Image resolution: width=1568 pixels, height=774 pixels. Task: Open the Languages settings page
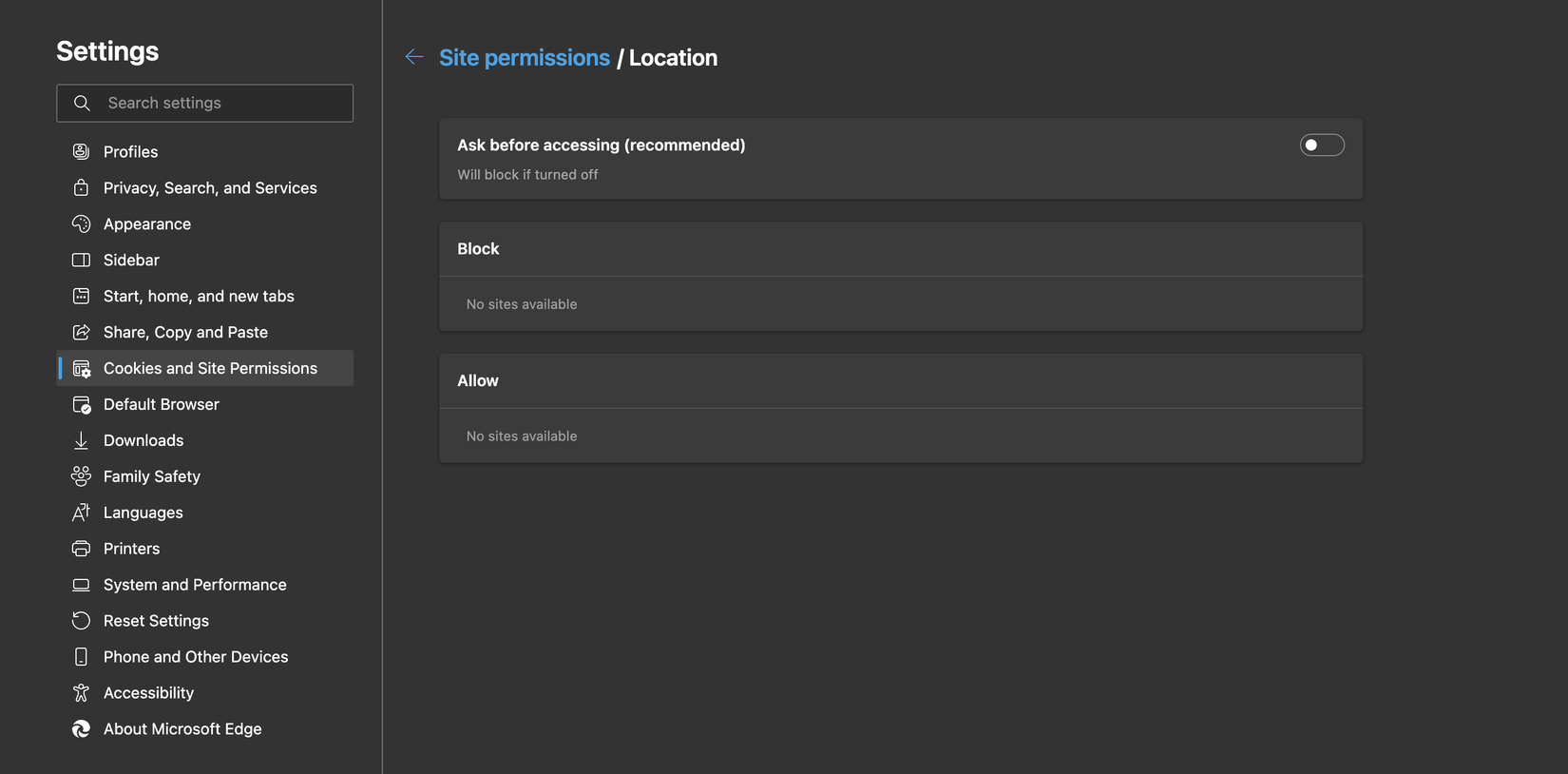[143, 513]
